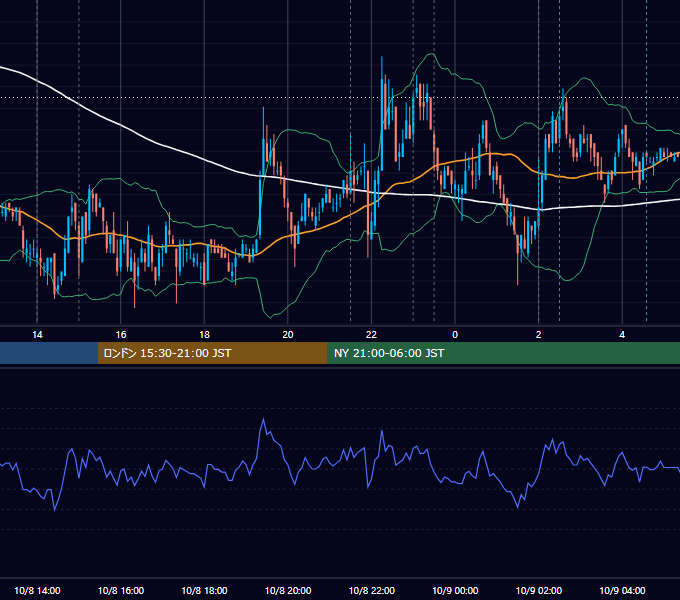Click the blue session bar before London
This screenshot has width=680, height=600.
tap(49, 353)
